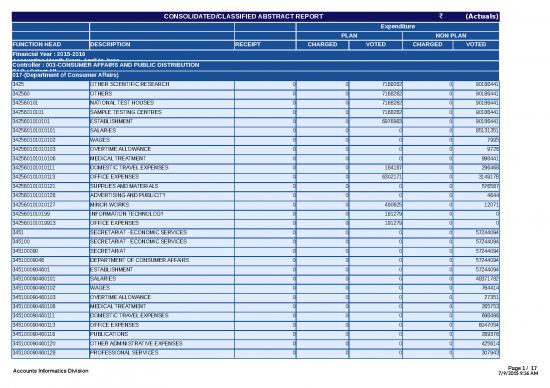Image resolution: width=550 pixels, height=388 pixels.
Task: Click the FUNCTION HEAD column header
Action: (37, 45)
